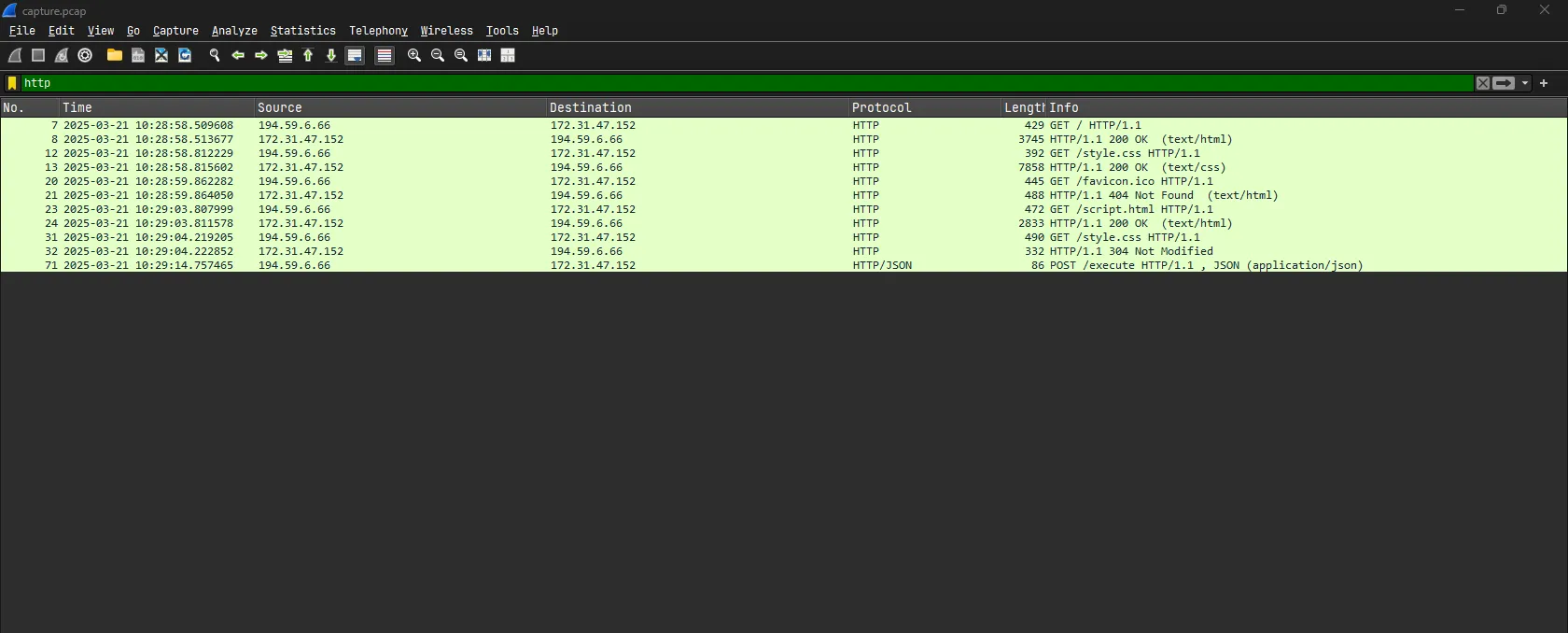The width and height of the screenshot is (1568, 633).
Task: Clear the display filter with X
Action: (1482, 83)
